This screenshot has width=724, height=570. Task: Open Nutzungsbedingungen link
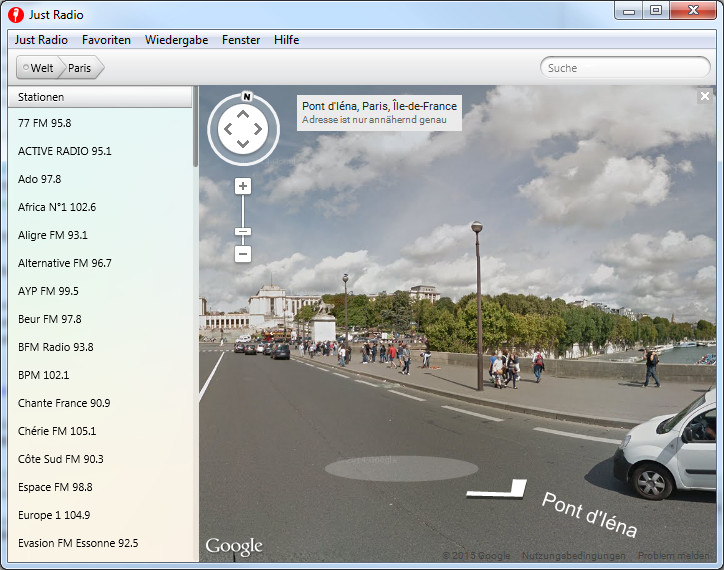[x=573, y=556]
